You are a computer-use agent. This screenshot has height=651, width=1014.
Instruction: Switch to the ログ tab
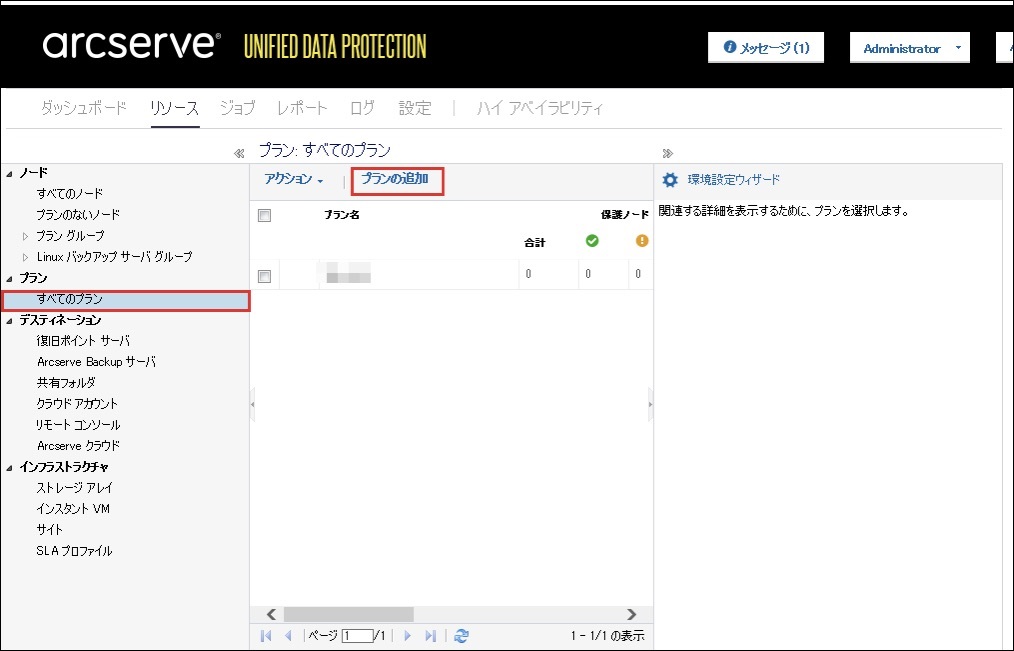tap(362, 108)
